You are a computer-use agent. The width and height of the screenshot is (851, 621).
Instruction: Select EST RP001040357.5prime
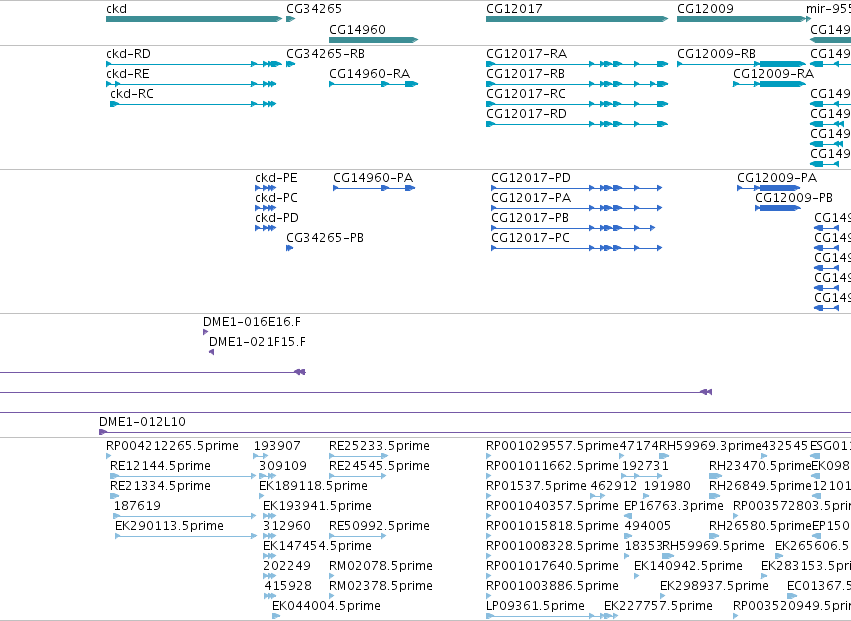click(x=489, y=516)
